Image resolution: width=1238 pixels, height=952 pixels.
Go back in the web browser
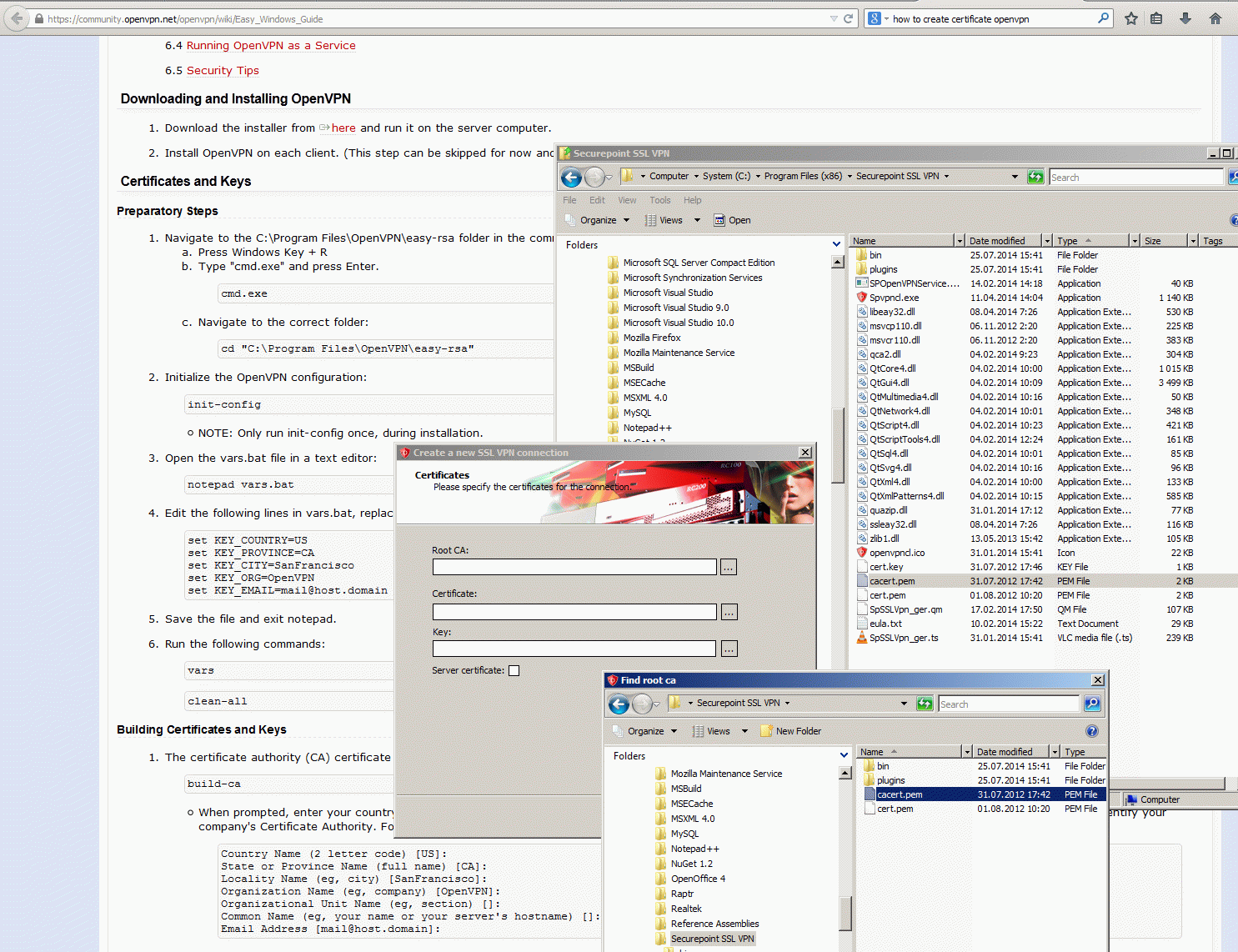point(17,18)
